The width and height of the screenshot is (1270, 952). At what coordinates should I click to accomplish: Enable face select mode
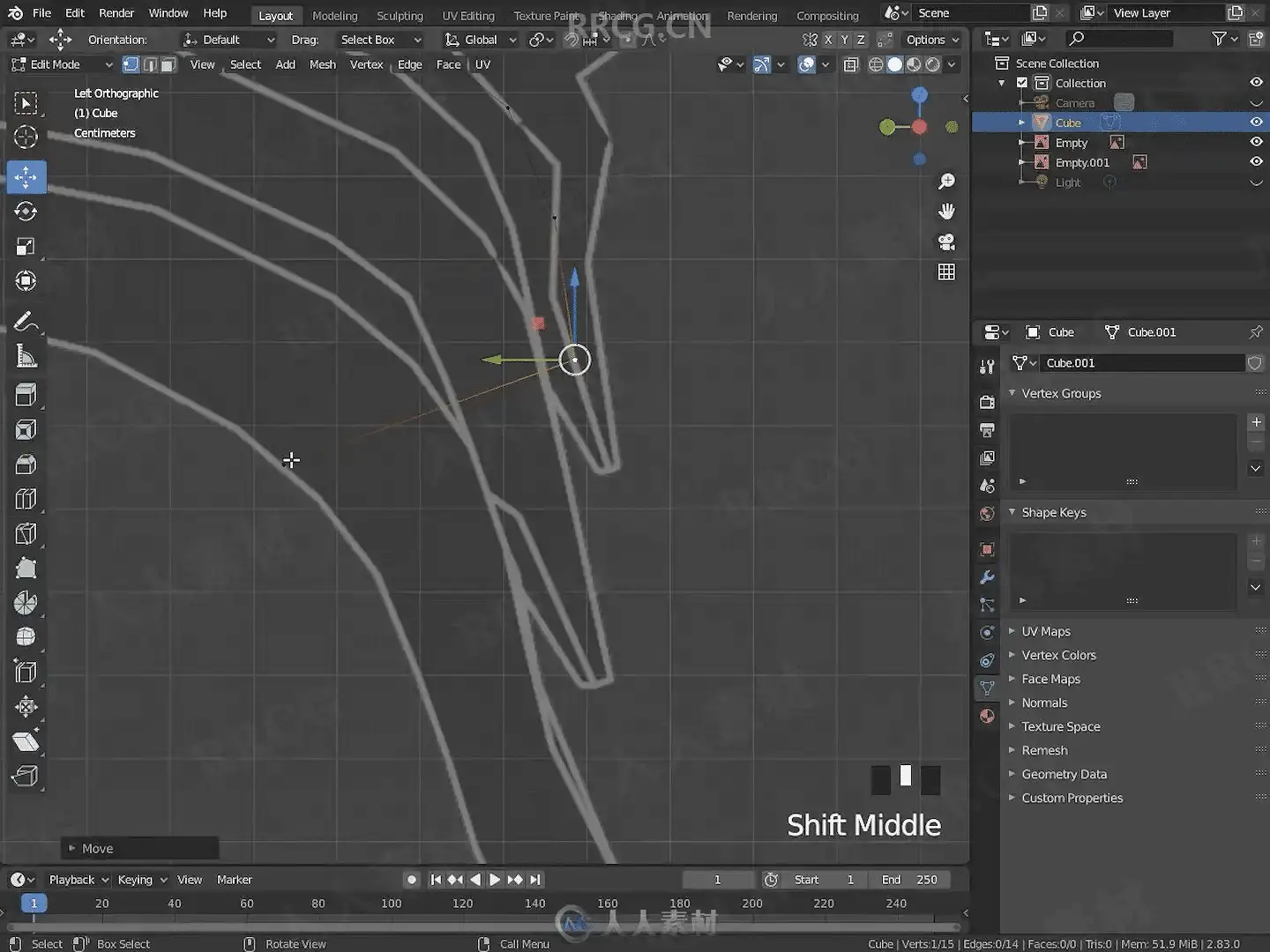[168, 64]
